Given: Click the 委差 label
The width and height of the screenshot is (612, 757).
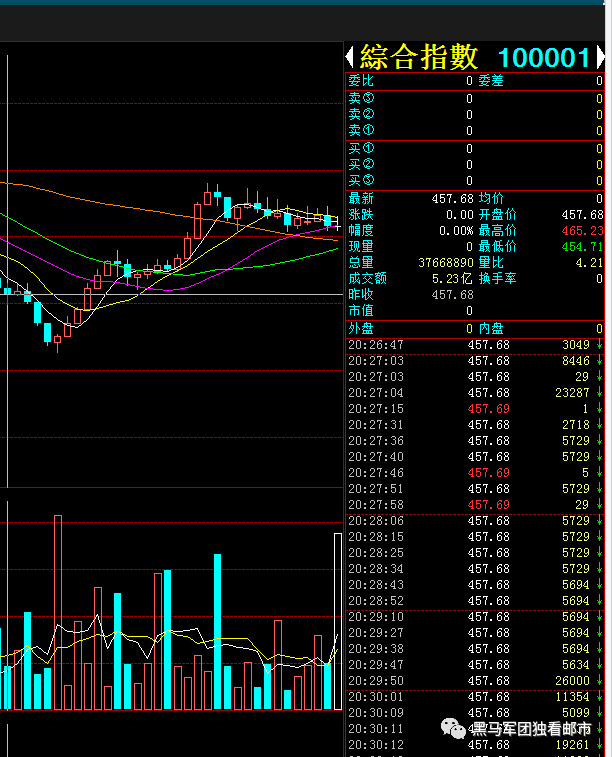Looking at the screenshot, I should click(491, 81).
